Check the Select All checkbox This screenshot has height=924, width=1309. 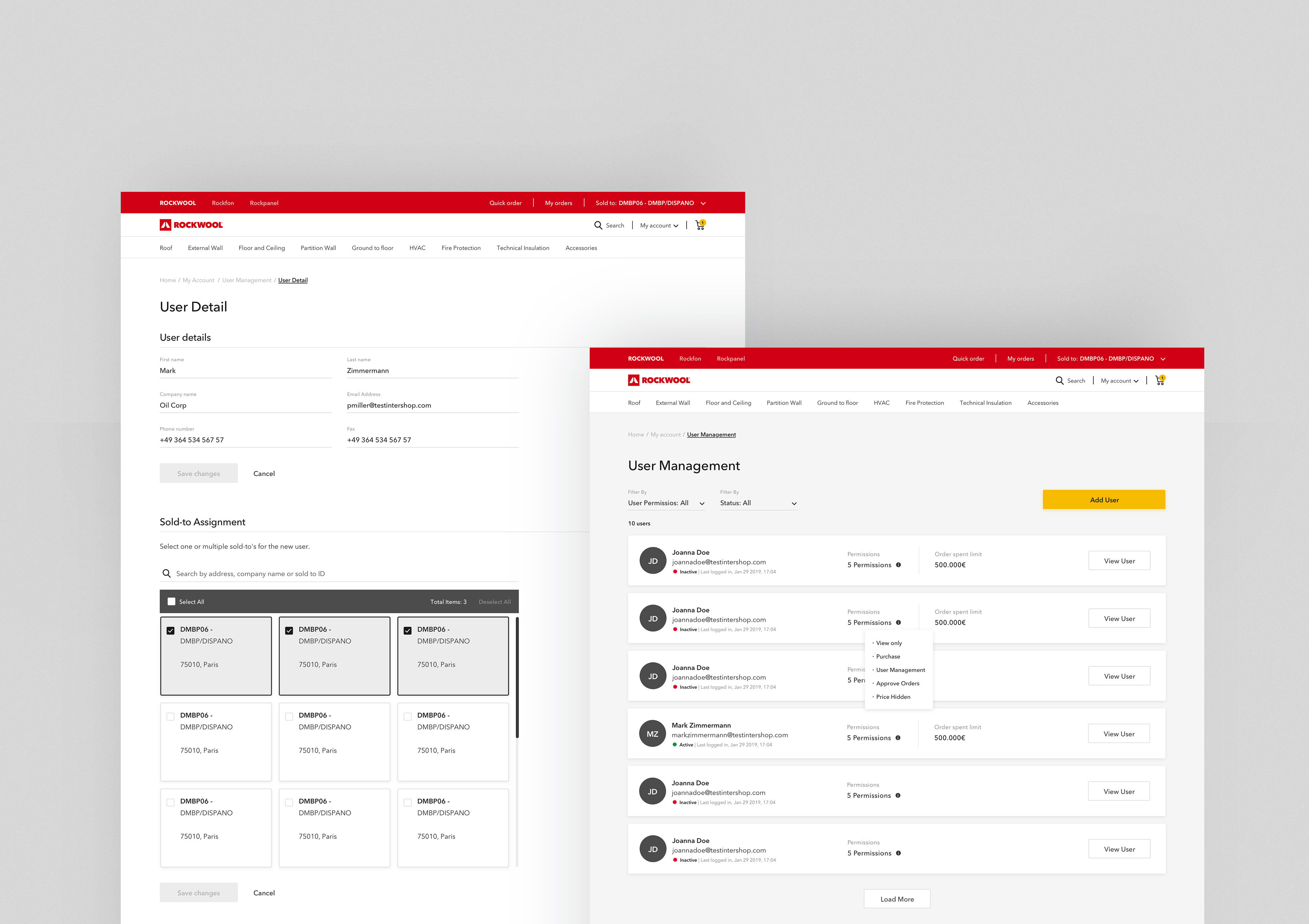pos(171,602)
